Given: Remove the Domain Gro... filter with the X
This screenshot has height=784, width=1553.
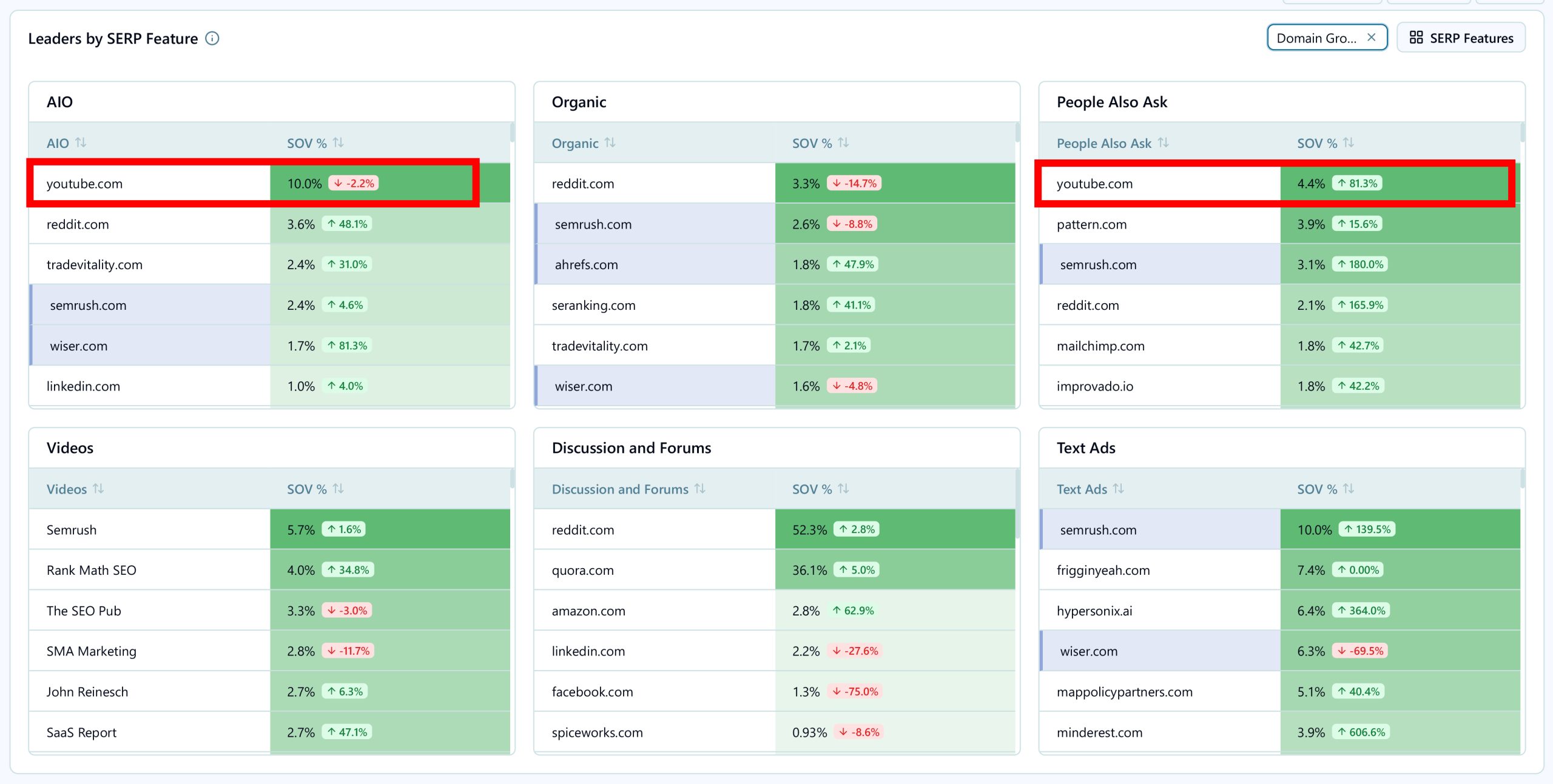Looking at the screenshot, I should click(x=1371, y=38).
